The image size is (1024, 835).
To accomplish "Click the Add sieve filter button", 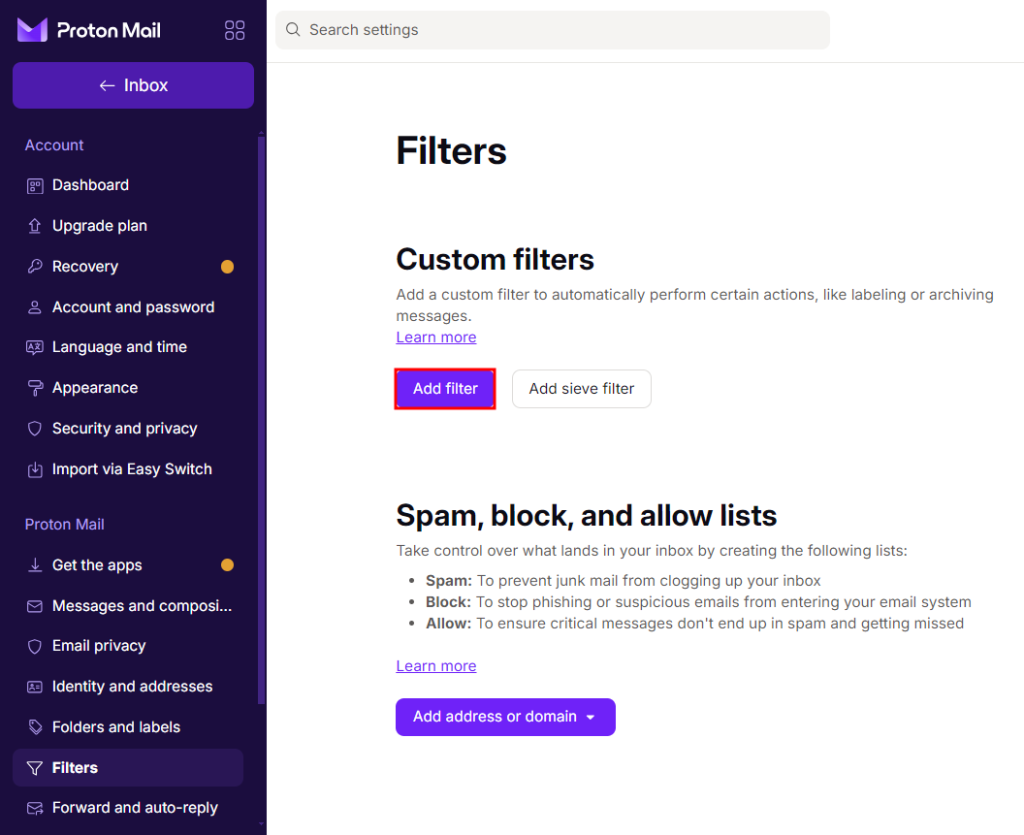I will pos(581,389).
